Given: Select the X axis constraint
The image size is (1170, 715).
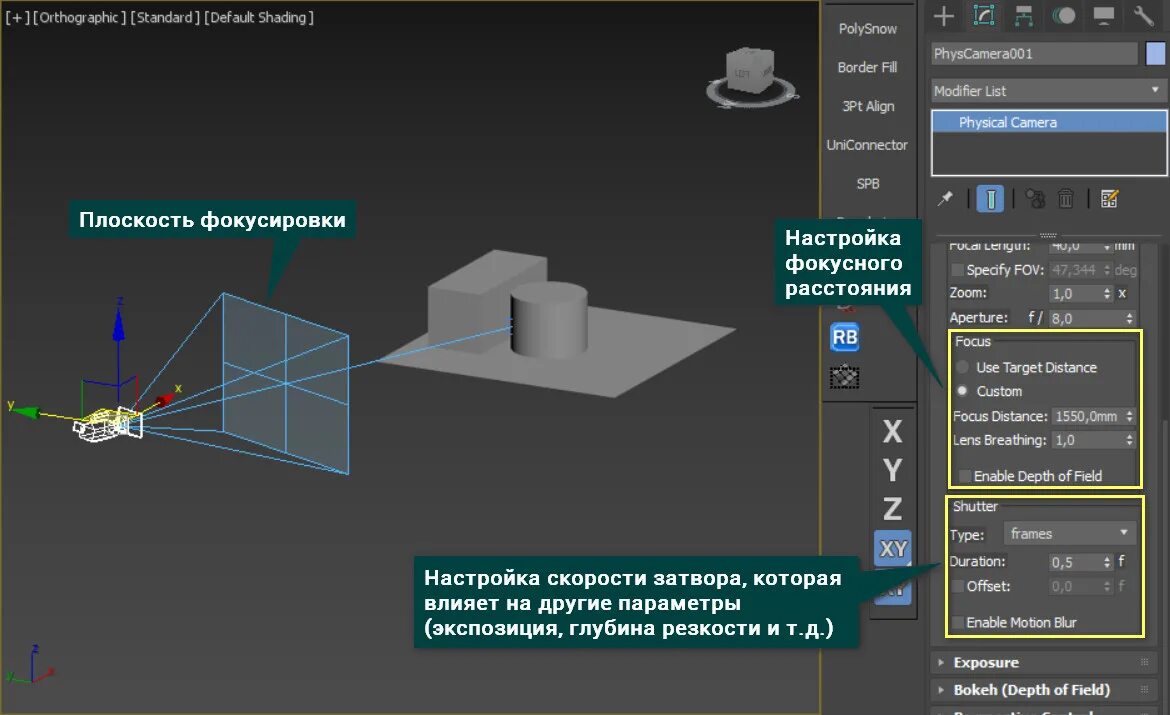Looking at the screenshot, I should click(892, 431).
